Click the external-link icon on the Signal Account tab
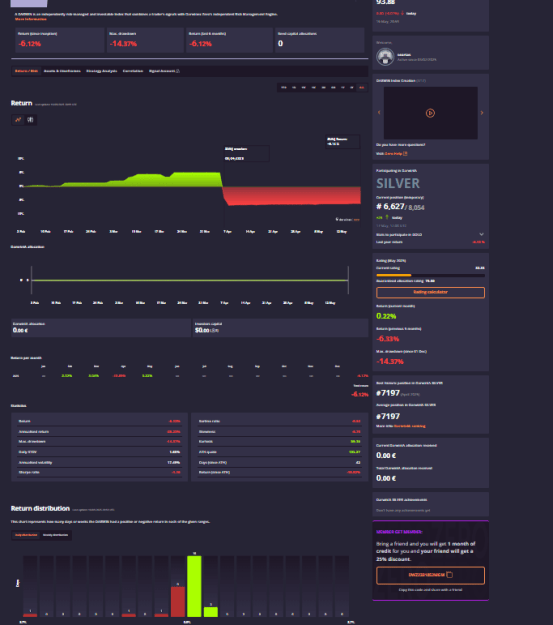Screen dimensions: 553x625 pyautogui.click(x=178, y=71)
